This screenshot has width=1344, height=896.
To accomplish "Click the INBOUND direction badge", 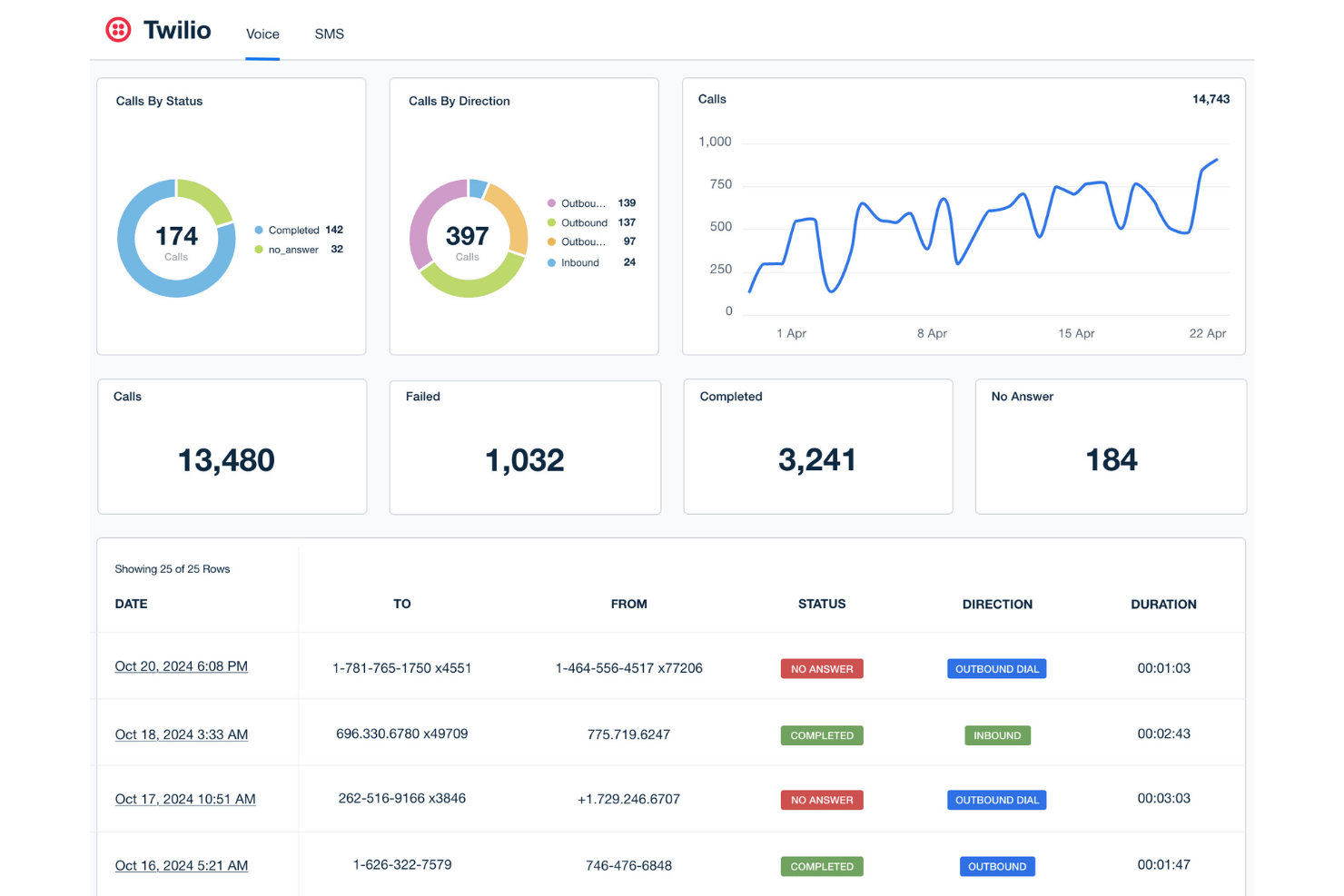I will 997,735.
